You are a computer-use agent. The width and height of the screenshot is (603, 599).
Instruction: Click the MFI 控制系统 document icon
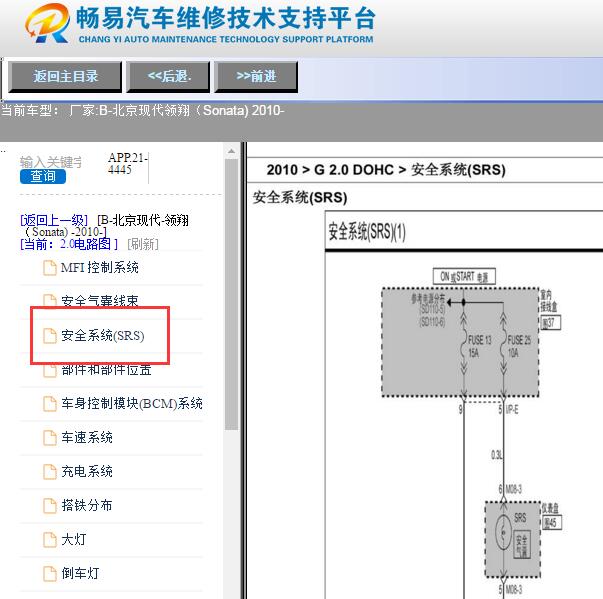tap(50, 268)
